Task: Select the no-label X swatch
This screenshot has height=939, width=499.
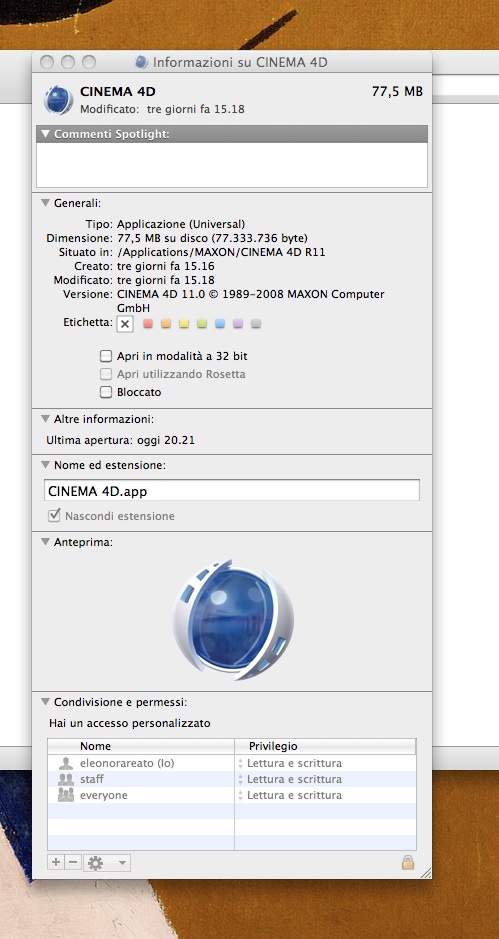Action: coord(125,324)
